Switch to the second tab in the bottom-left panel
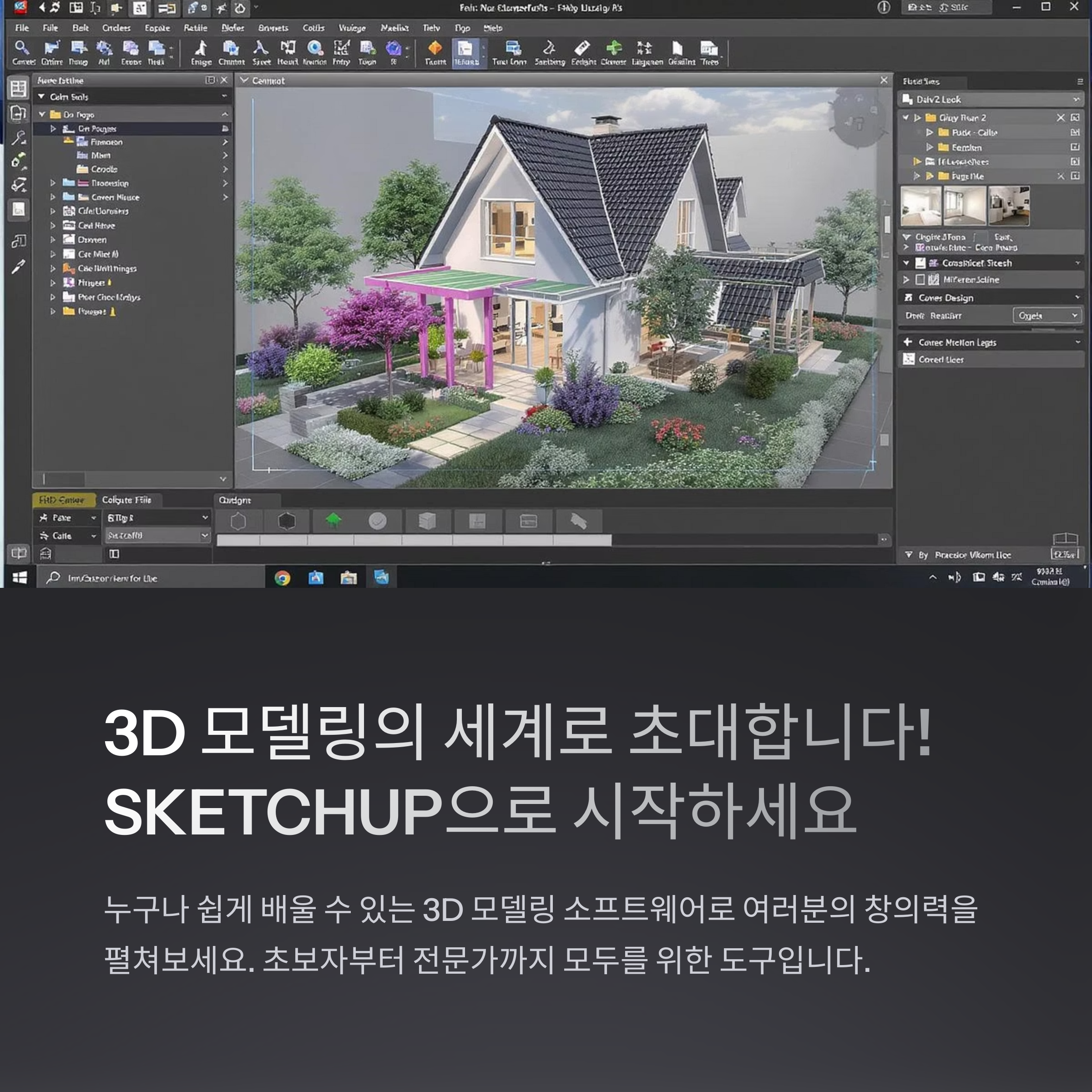 [129, 500]
